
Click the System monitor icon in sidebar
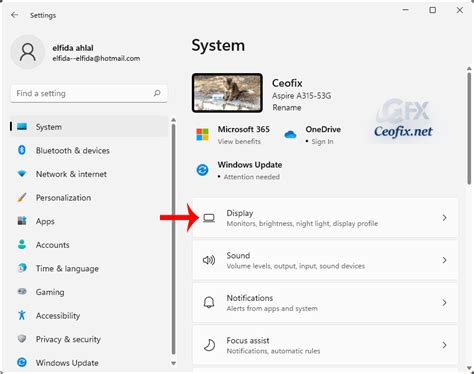pos(22,127)
